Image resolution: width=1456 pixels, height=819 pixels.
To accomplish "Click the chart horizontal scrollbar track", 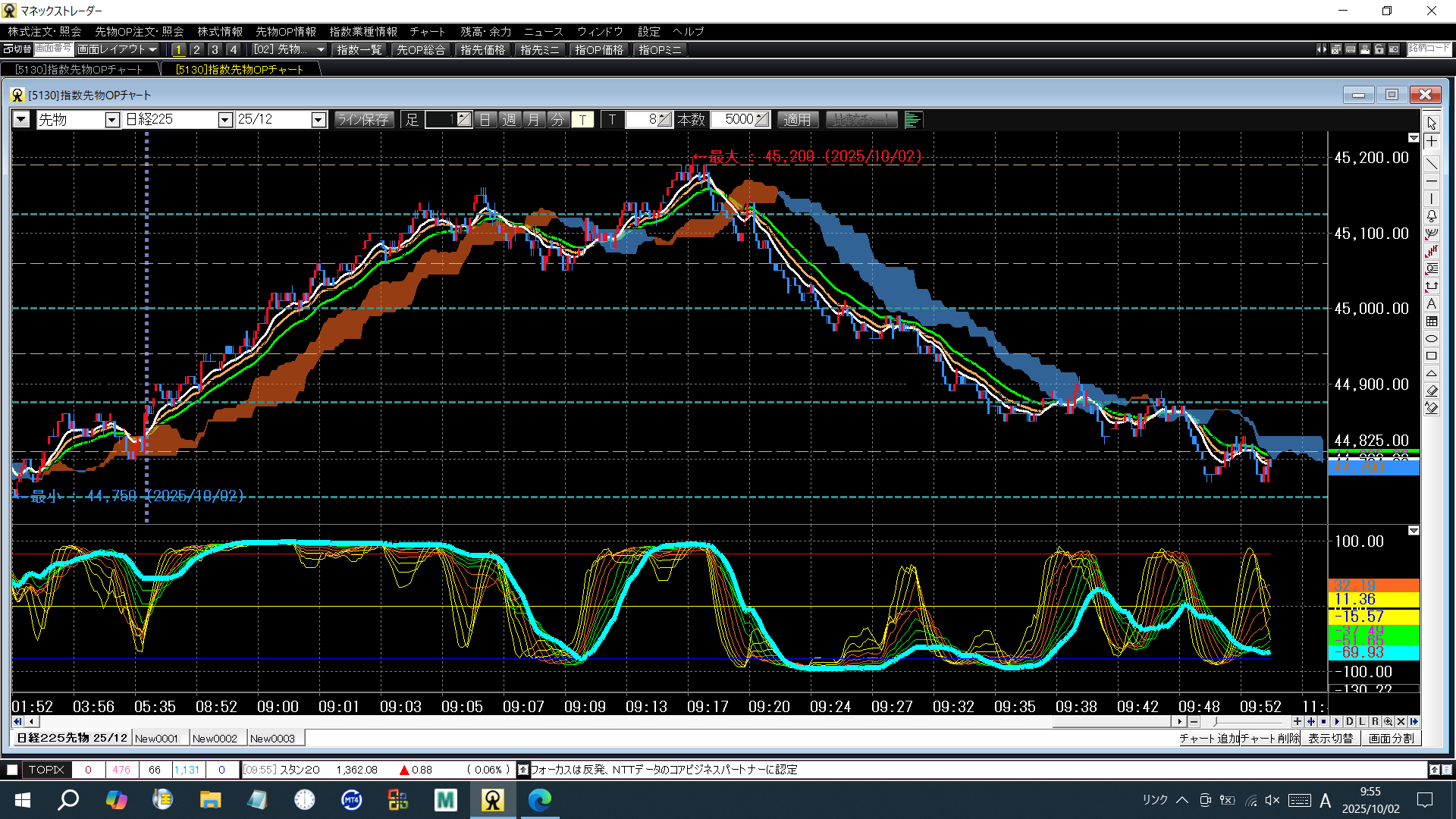I will 531,722.
